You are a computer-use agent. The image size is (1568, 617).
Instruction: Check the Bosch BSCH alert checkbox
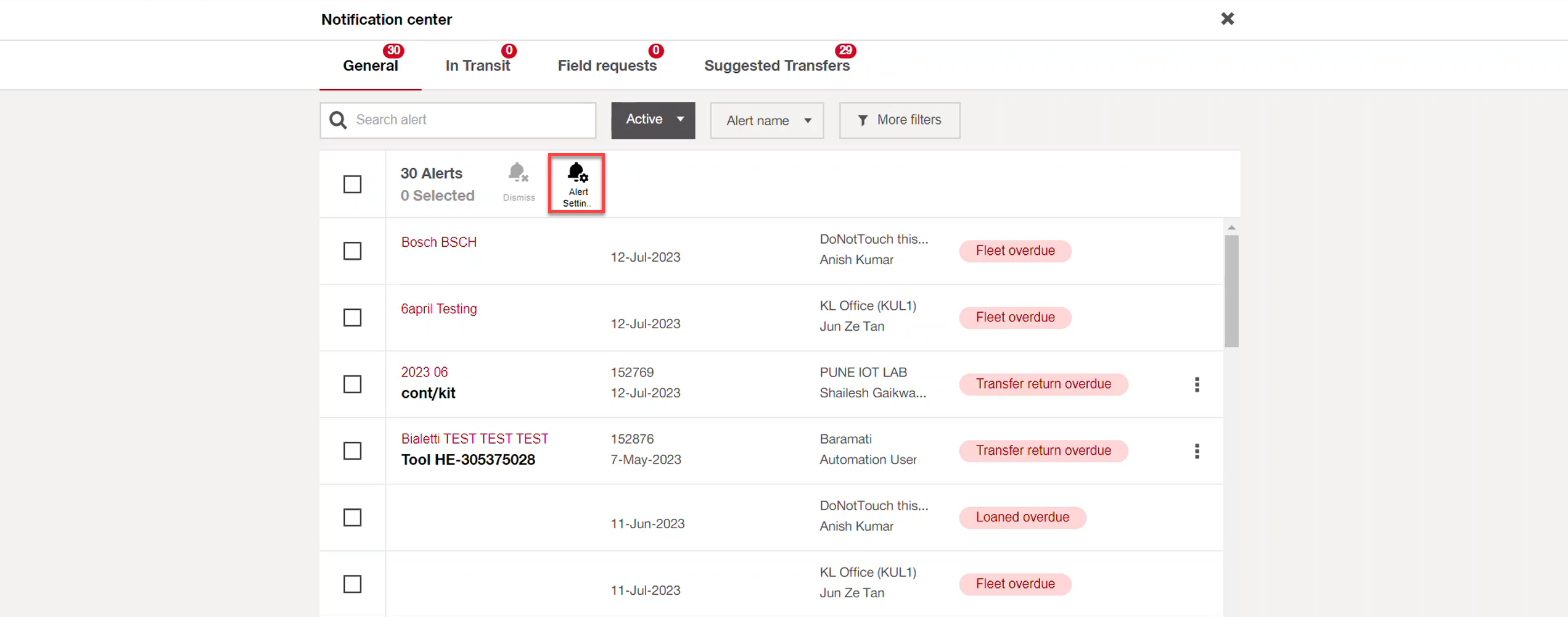[x=353, y=251]
